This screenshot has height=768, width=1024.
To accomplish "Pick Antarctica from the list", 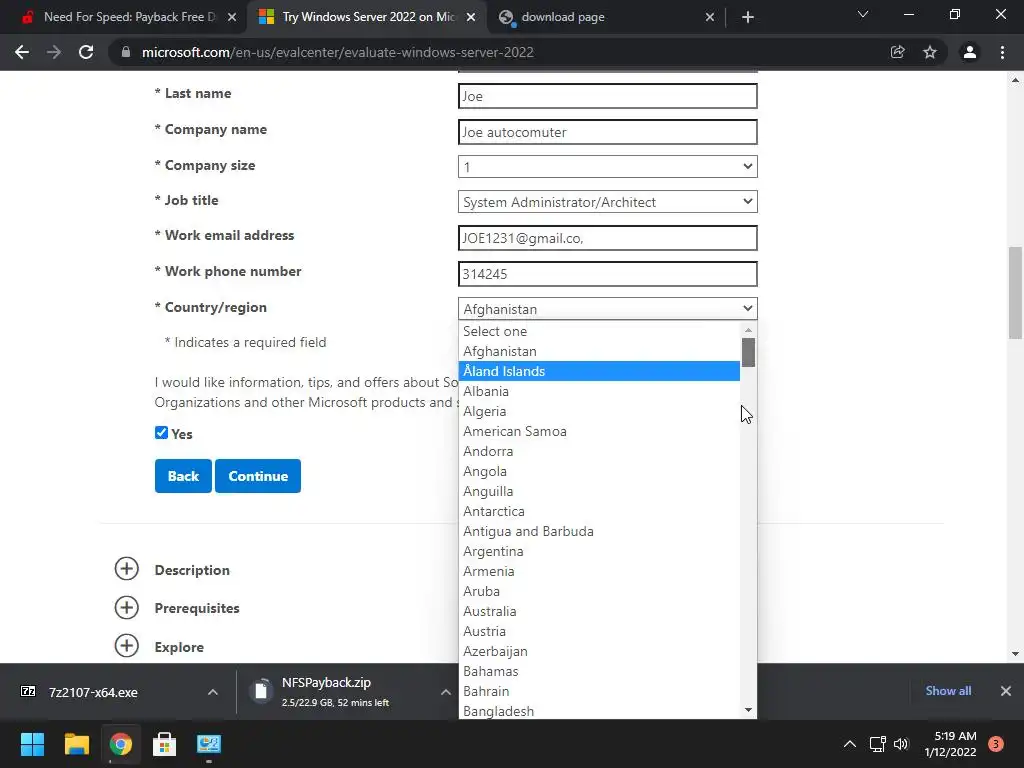I will point(599,511).
